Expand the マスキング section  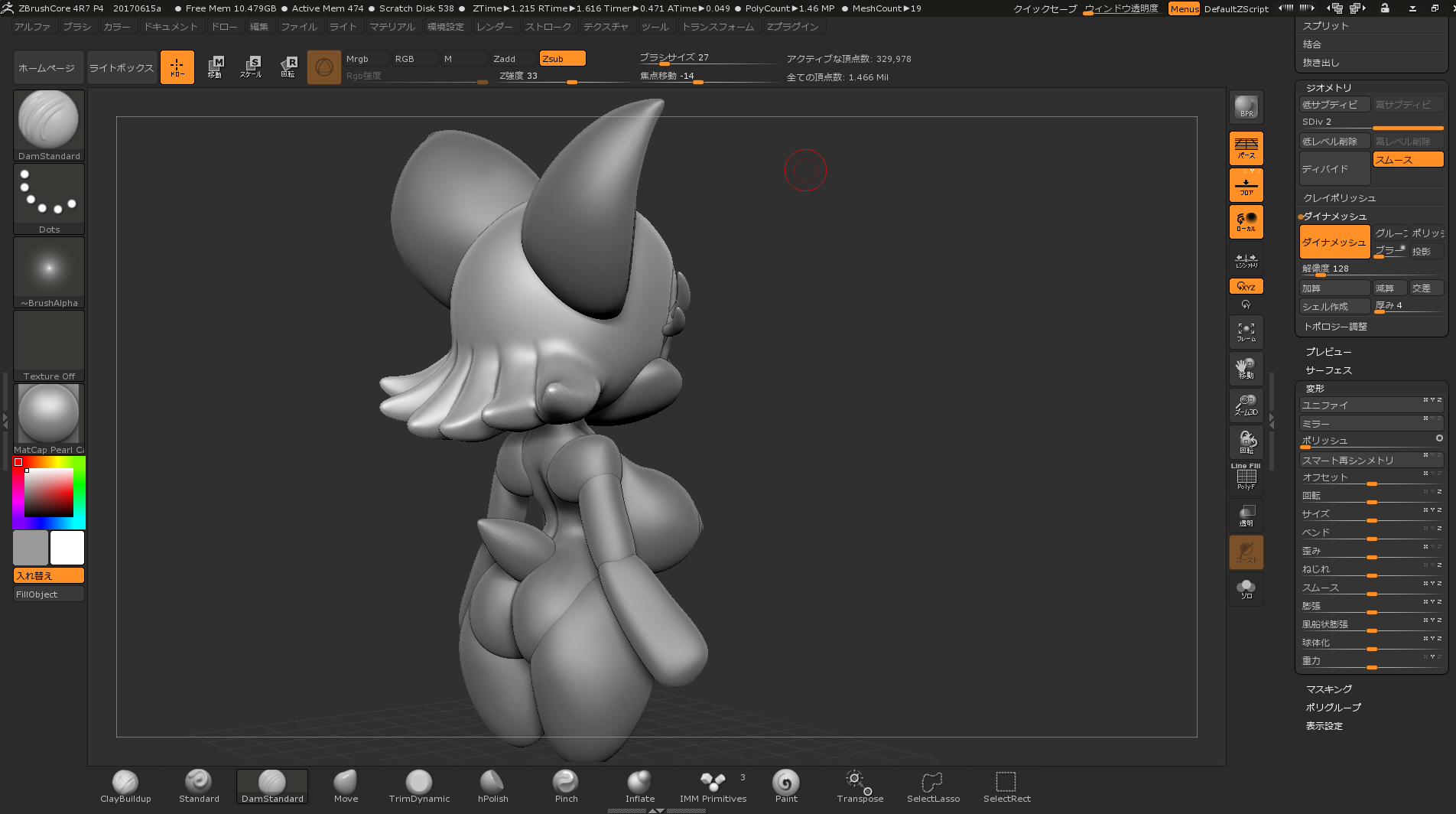(x=1328, y=689)
